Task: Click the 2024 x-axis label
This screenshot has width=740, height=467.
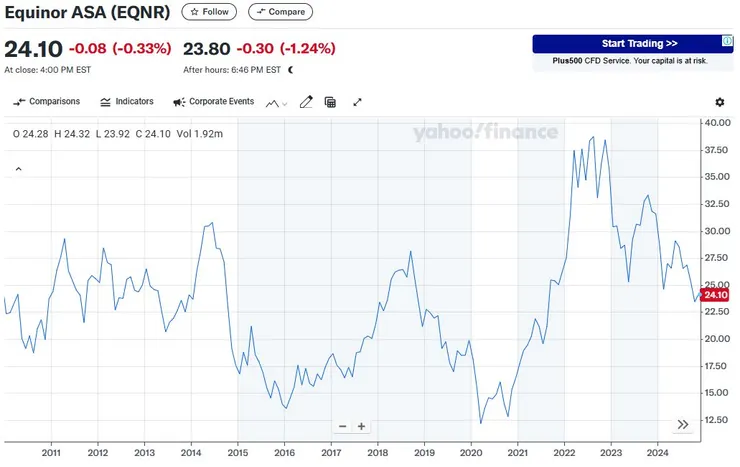Action: pos(657,453)
